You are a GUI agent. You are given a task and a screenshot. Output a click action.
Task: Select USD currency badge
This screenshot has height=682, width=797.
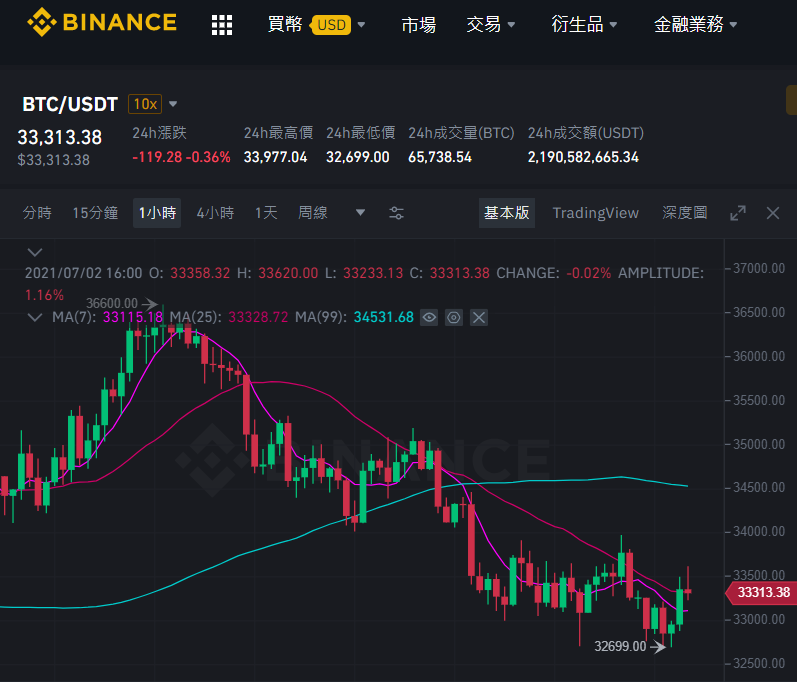pyautogui.click(x=331, y=25)
